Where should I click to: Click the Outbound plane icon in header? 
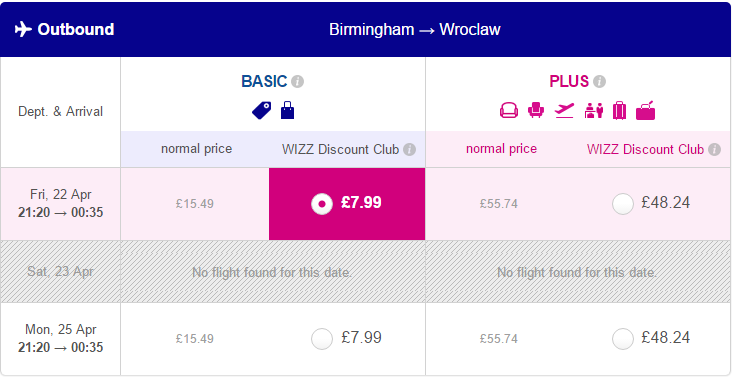tap(23, 29)
